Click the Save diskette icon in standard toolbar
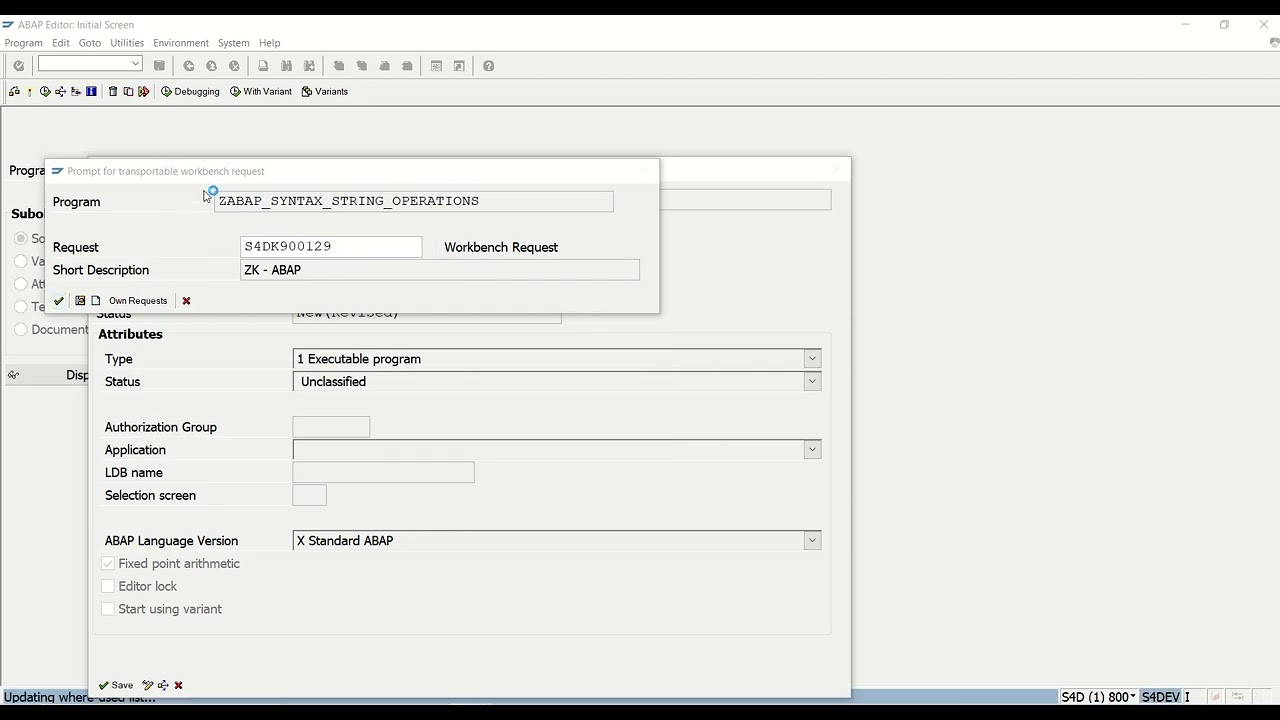This screenshot has height=720, width=1280. click(159, 66)
